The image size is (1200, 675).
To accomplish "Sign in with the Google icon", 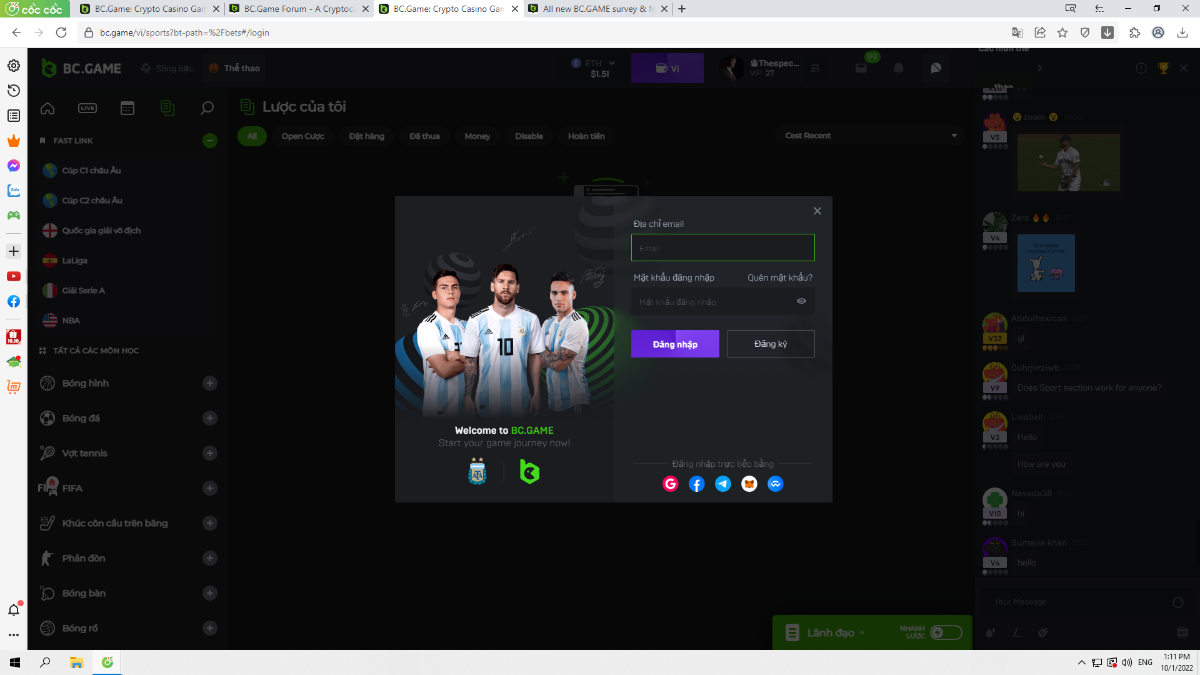I will [670, 484].
